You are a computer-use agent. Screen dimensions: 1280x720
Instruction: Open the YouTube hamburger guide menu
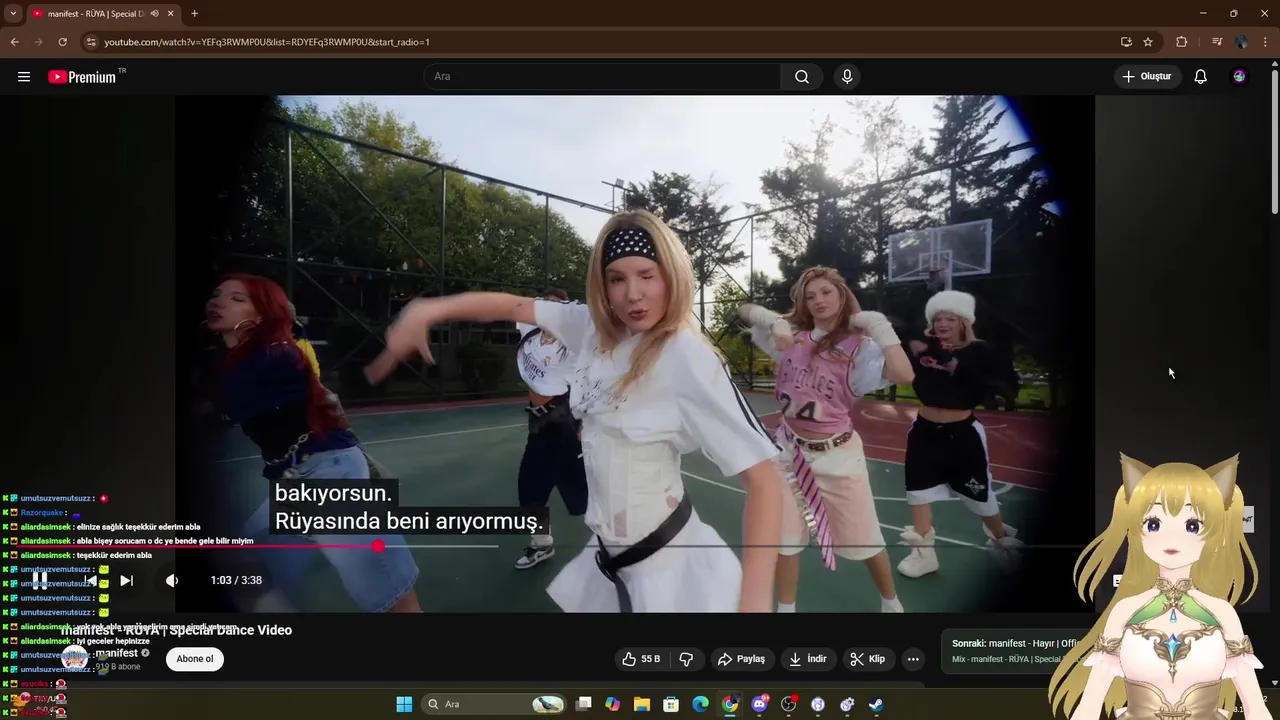pos(24,77)
